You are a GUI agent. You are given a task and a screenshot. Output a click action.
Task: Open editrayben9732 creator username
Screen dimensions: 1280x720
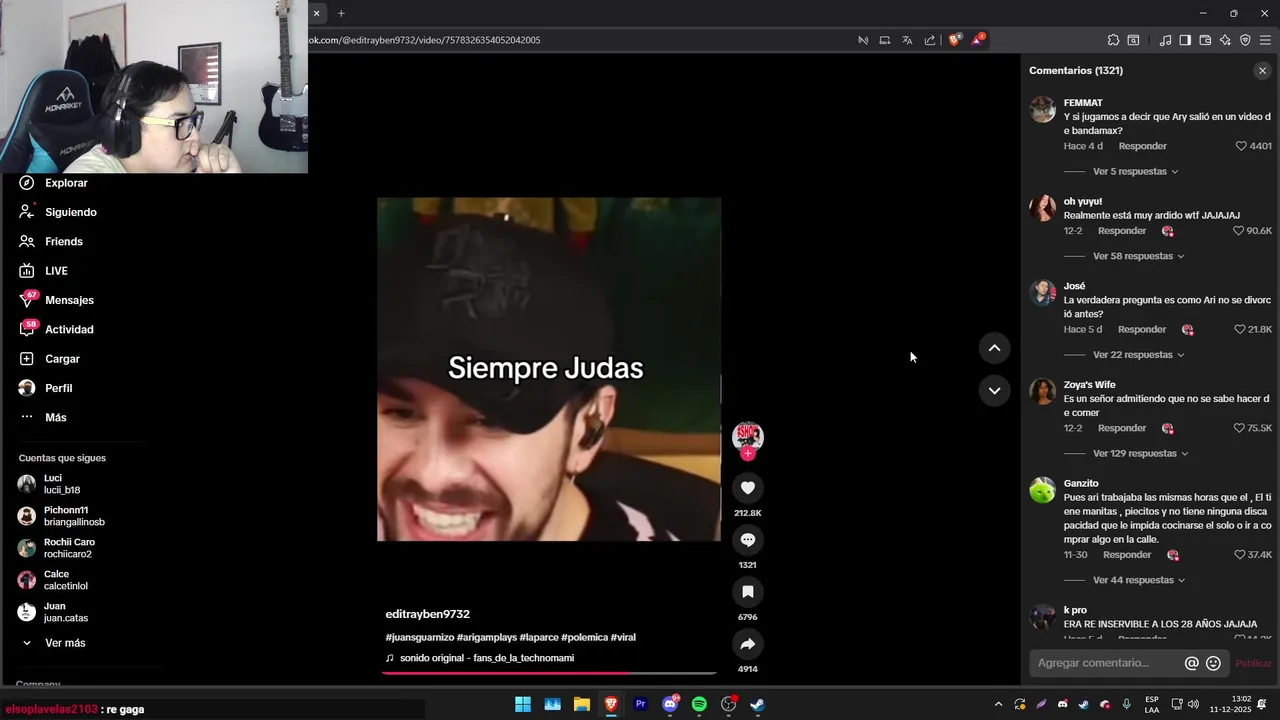pos(427,614)
